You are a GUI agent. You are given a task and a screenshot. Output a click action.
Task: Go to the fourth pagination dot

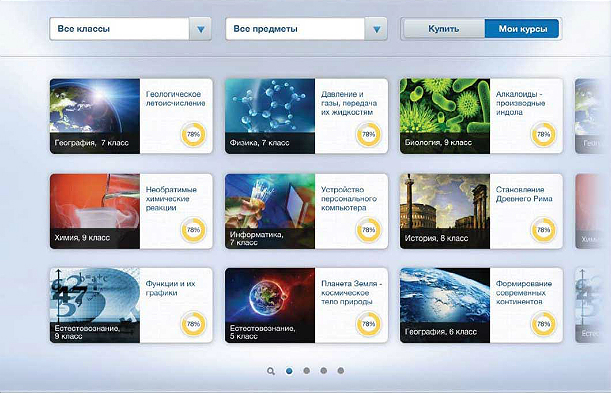[x=341, y=371]
